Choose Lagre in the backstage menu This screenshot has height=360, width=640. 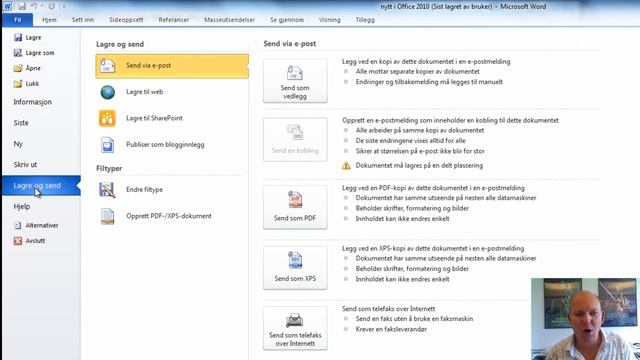33,38
